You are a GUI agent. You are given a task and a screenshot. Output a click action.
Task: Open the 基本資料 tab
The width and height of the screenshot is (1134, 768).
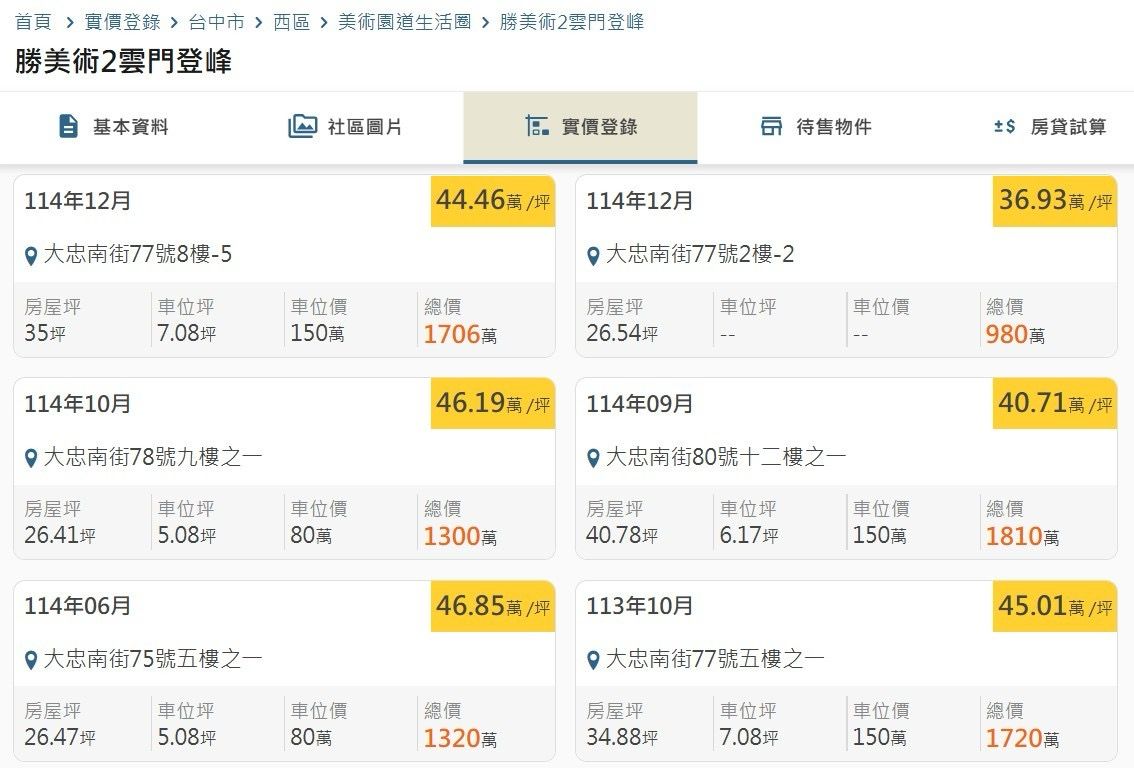coord(114,127)
